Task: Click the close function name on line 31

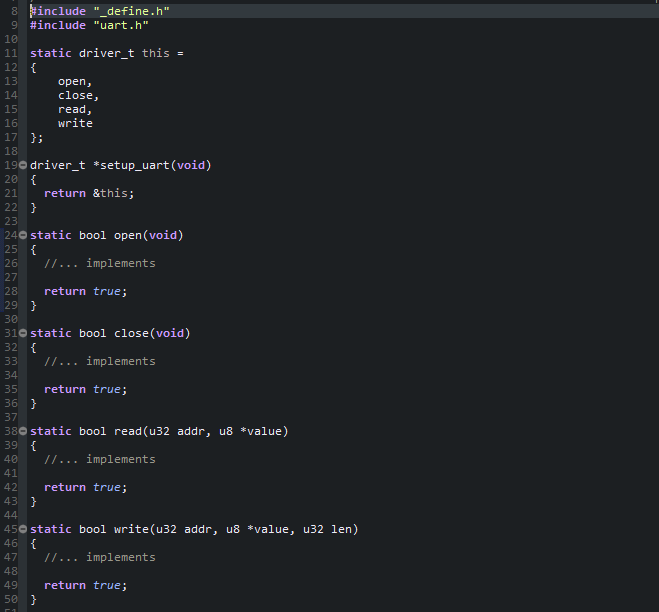Action: tap(131, 333)
